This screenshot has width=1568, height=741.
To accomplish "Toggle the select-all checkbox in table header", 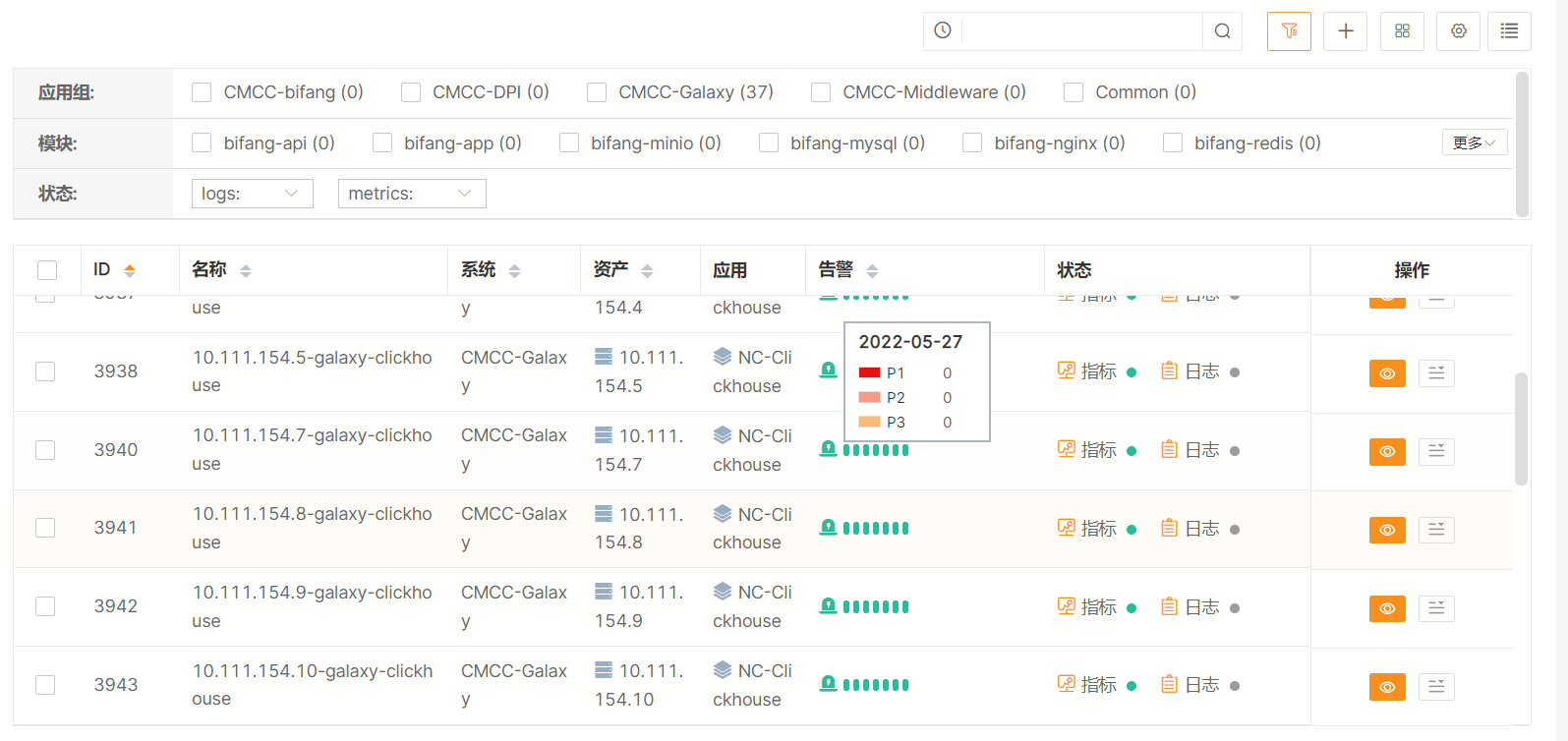I will (x=47, y=270).
